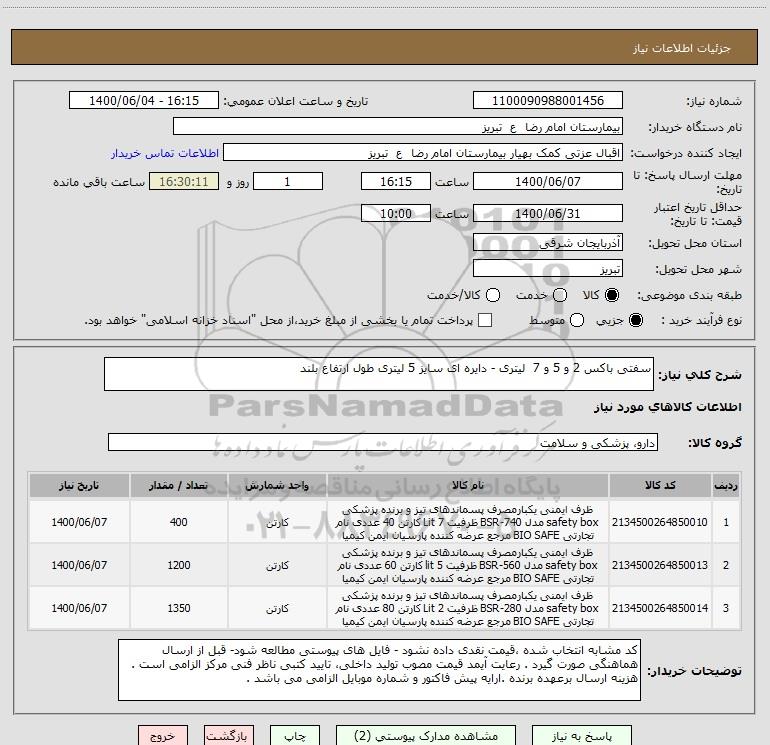Viewport: 770px width, 745px height.
Task: Click the response deadline time 16:15 field
Action: tap(396, 181)
